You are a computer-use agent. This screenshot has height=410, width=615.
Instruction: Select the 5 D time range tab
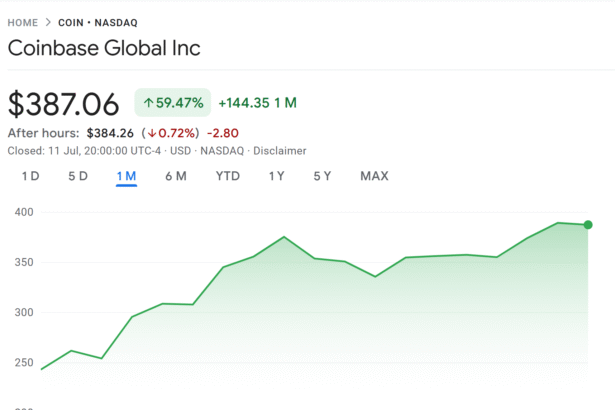coord(78,176)
